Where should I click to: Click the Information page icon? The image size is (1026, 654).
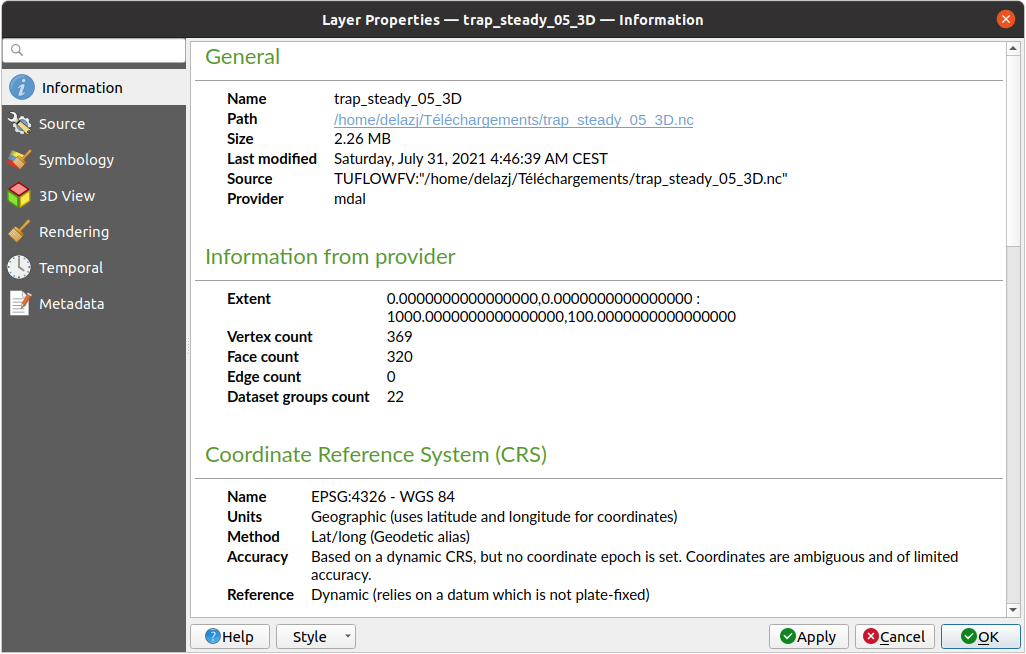(21, 88)
